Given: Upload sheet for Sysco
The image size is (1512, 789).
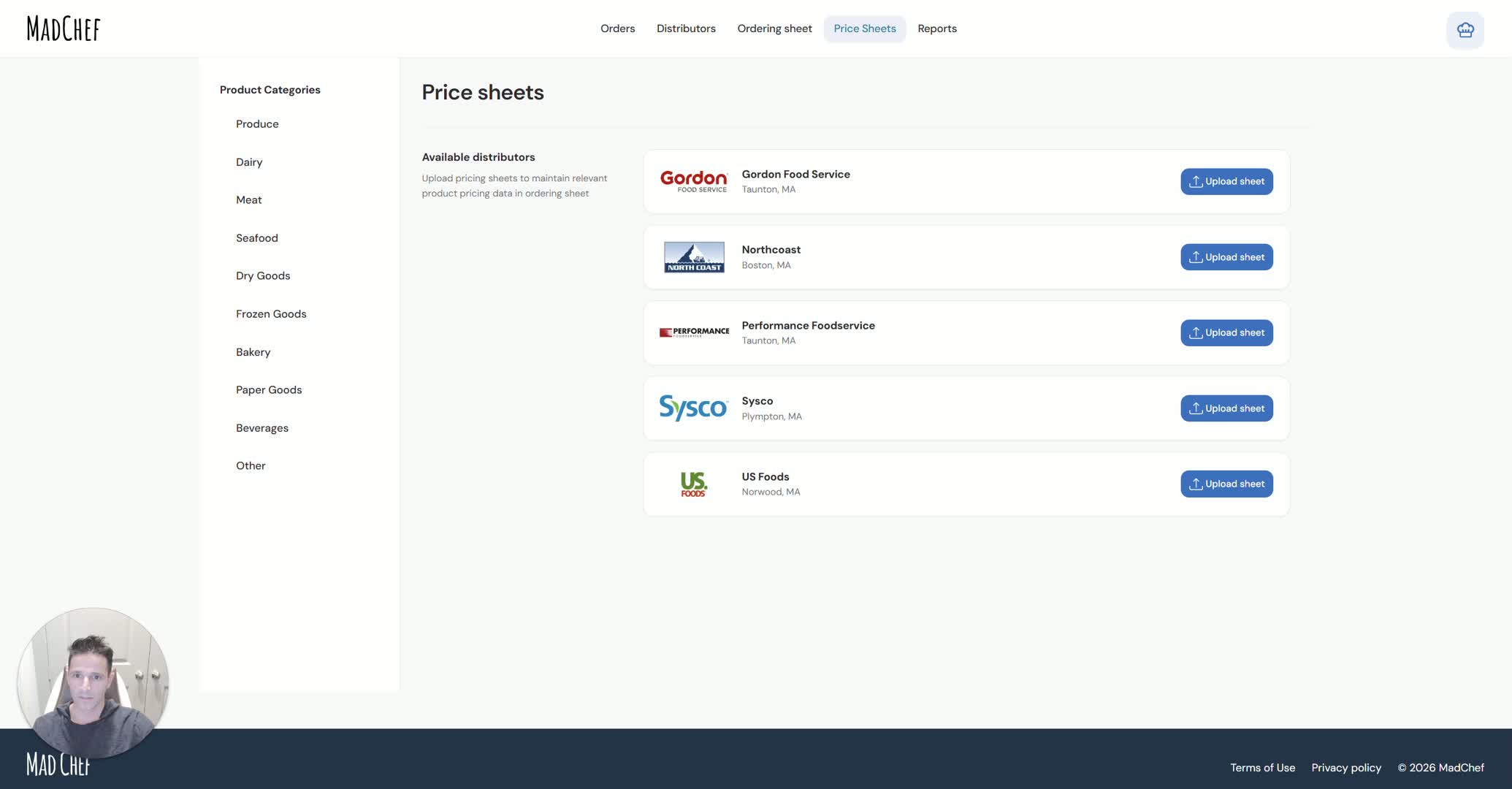Looking at the screenshot, I should click(x=1226, y=408).
